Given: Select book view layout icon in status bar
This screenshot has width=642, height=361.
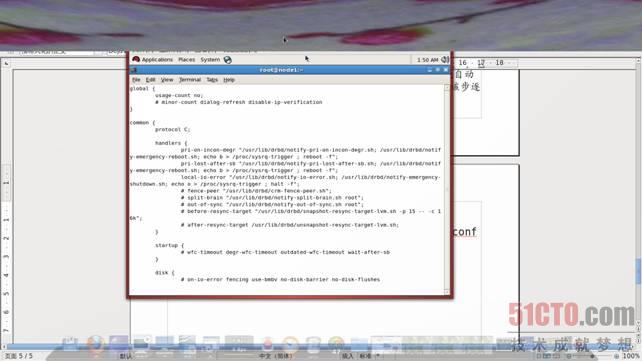Looking at the screenshot, I should (x=555, y=356).
